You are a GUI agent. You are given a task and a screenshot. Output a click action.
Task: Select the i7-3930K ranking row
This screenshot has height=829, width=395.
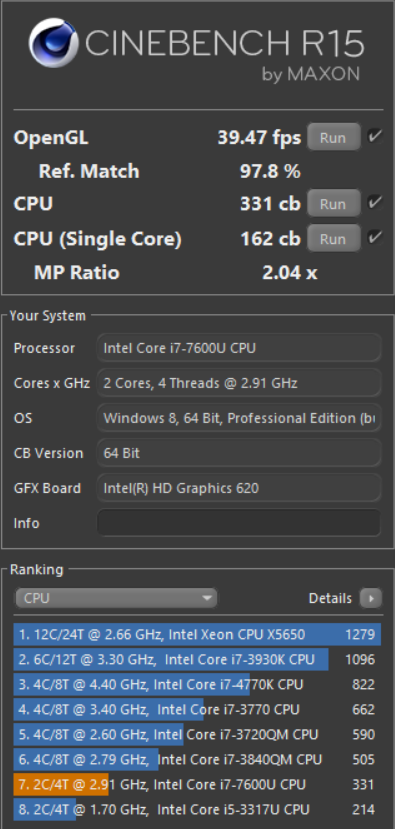click(197, 659)
